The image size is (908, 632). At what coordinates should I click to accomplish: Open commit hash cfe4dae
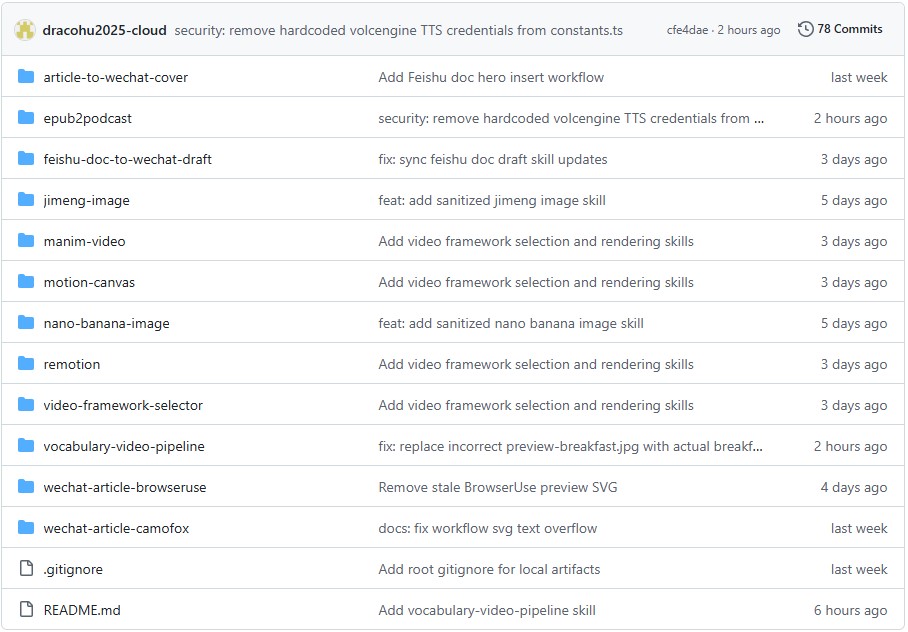(688, 30)
